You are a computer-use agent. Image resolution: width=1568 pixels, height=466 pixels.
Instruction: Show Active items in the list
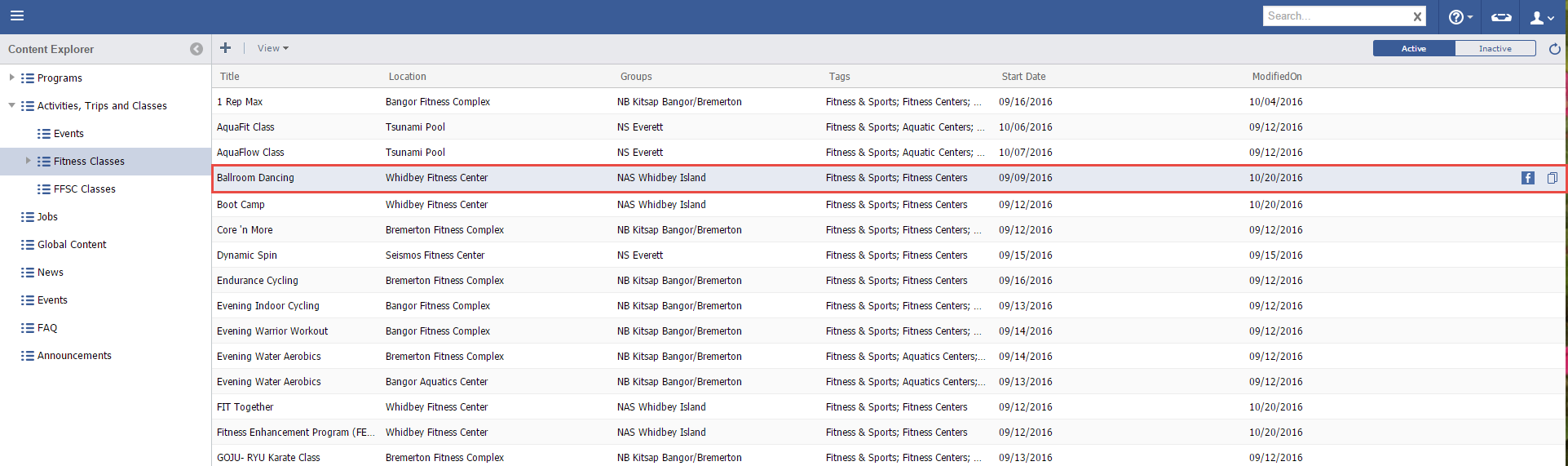(1413, 49)
